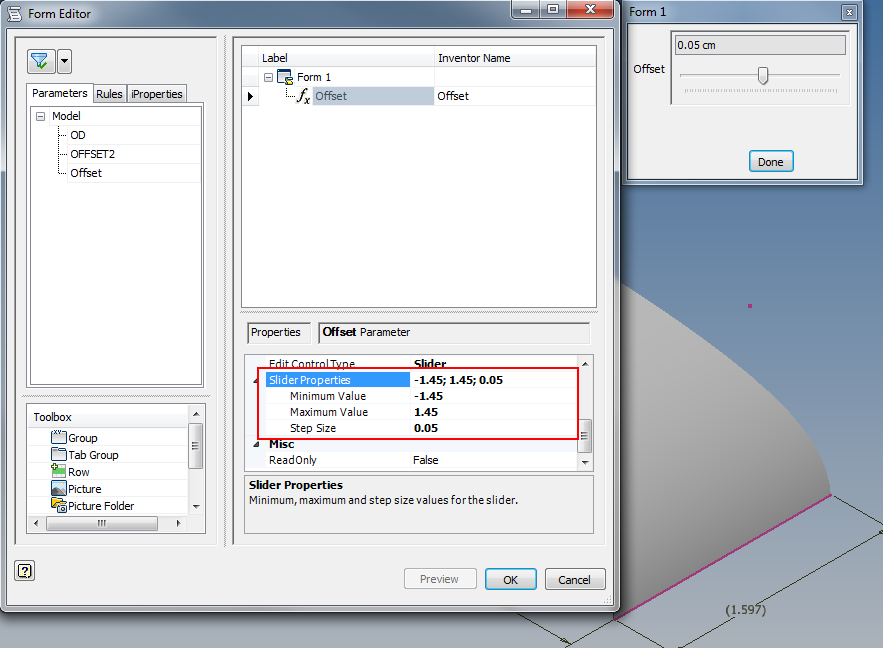Collapse the Misc section
Viewport: 883px width, 648px height.
[x=256, y=444]
